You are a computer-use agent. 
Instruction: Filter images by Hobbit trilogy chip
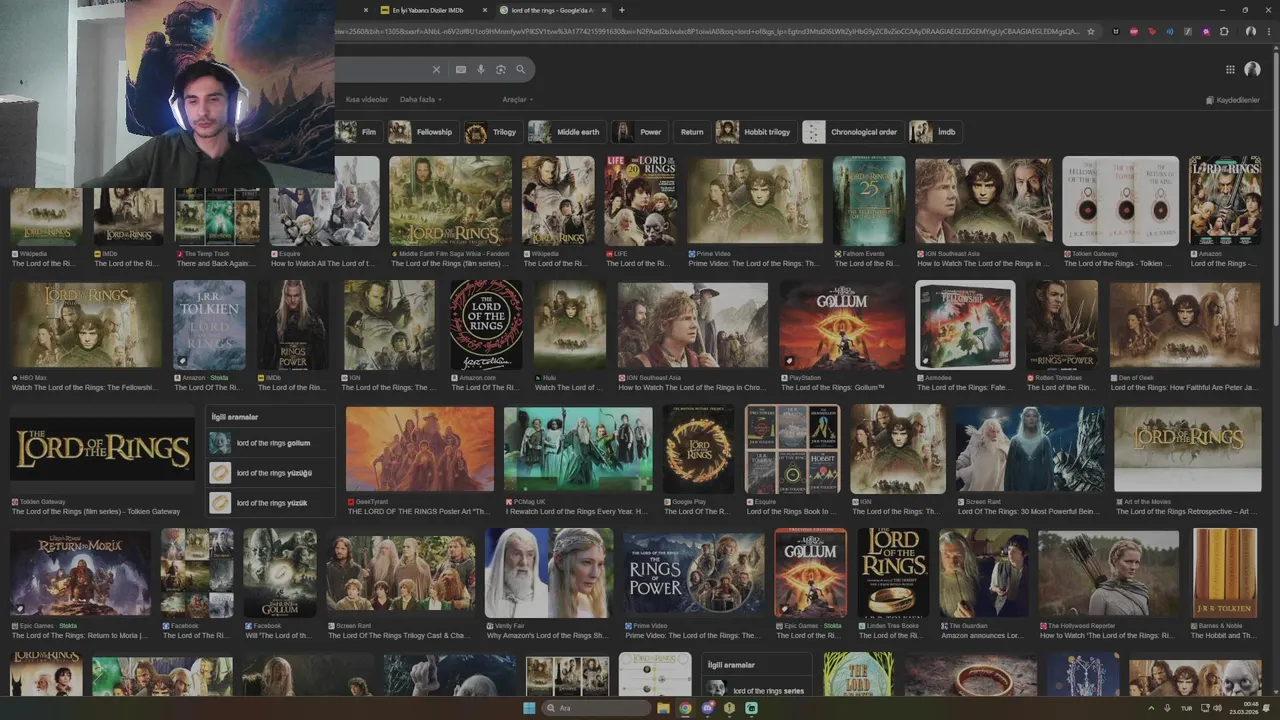point(755,132)
